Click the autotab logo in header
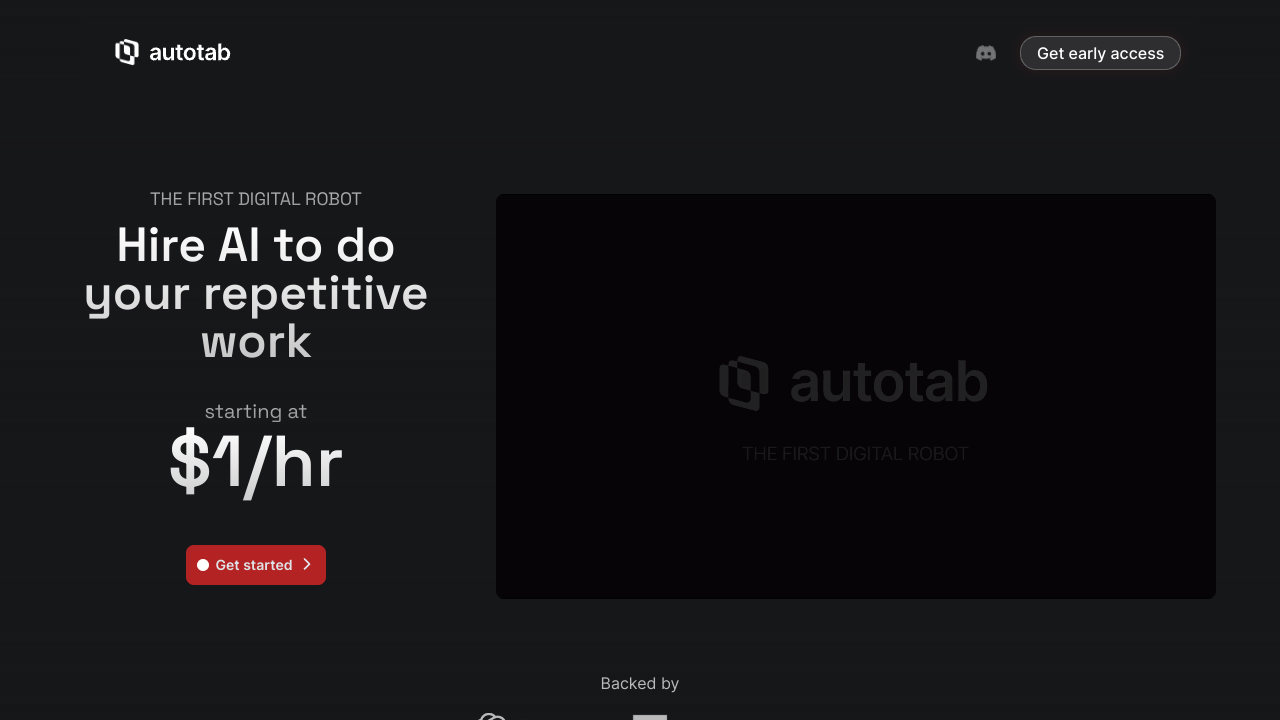The image size is (1280, 720). [x=173, y=52]
